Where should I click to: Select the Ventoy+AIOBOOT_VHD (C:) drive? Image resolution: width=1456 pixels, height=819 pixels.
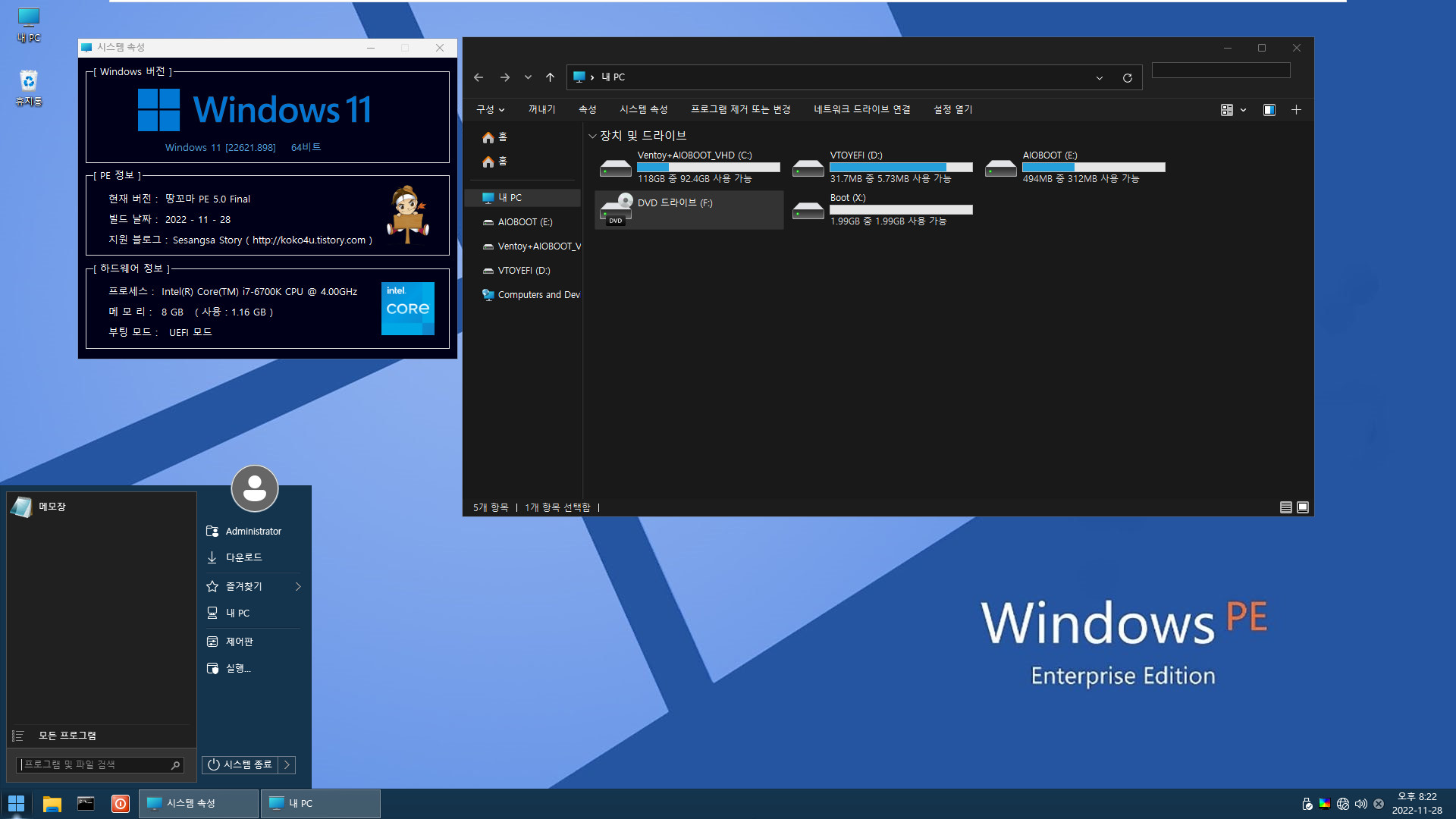(689, 168)
